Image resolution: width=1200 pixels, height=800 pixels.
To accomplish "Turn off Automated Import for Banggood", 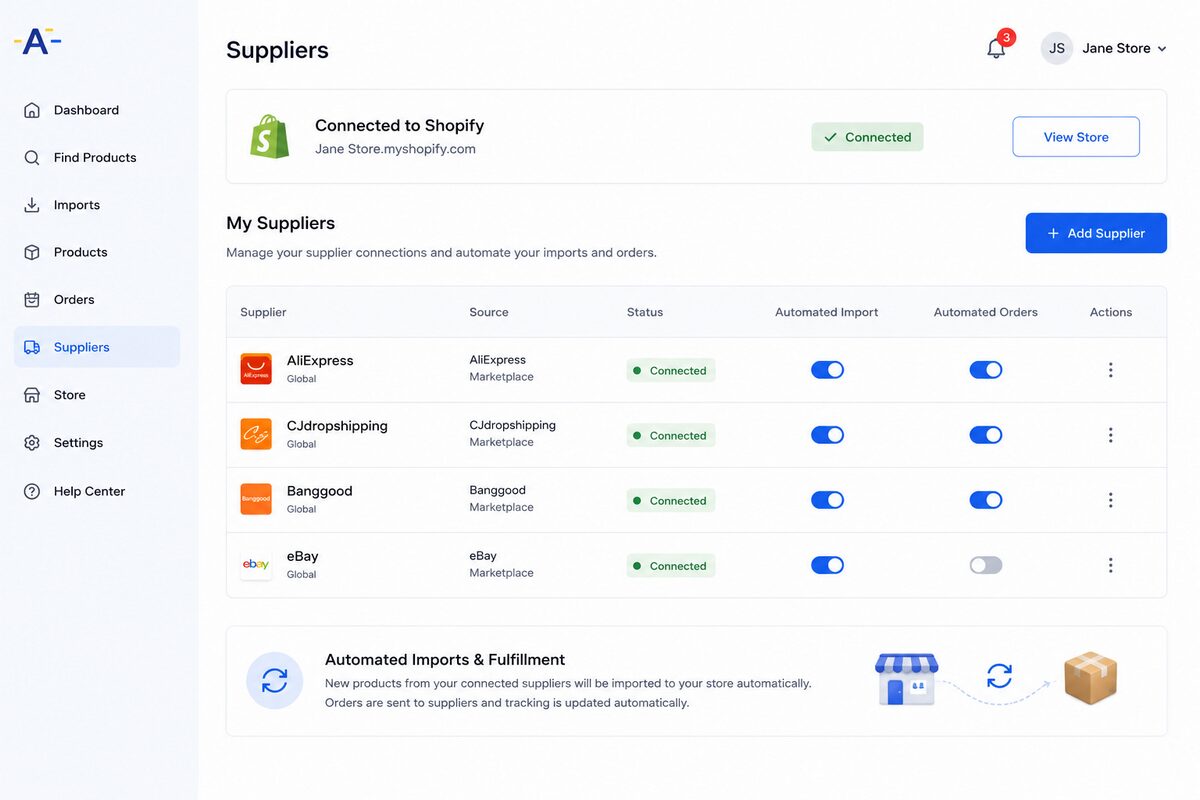I will 827,500.
